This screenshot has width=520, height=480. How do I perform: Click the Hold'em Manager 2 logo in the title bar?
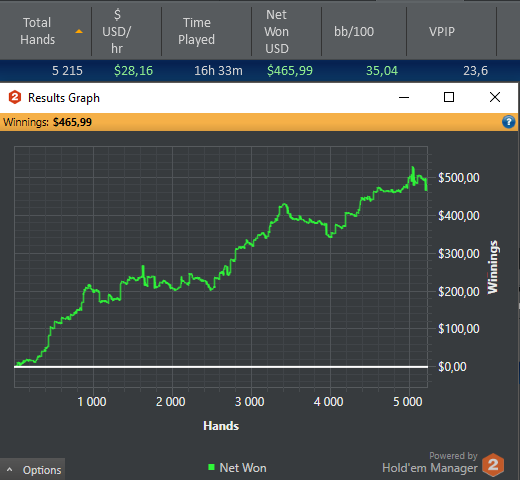(15, 97)
